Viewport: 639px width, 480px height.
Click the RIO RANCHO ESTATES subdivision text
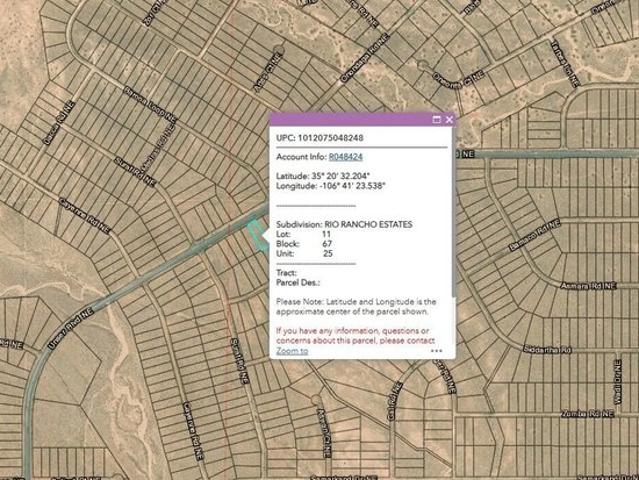tap(368, 224)
